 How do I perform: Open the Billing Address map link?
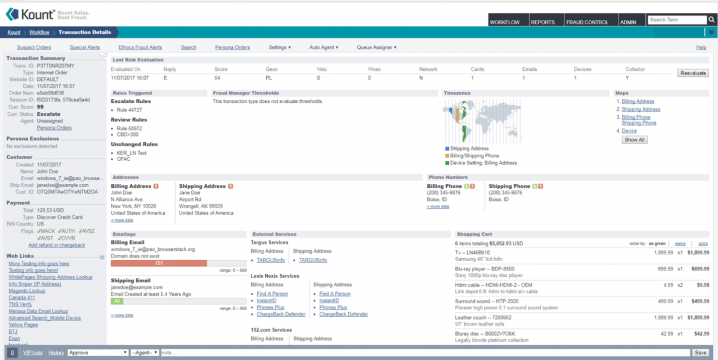(638, 101)
